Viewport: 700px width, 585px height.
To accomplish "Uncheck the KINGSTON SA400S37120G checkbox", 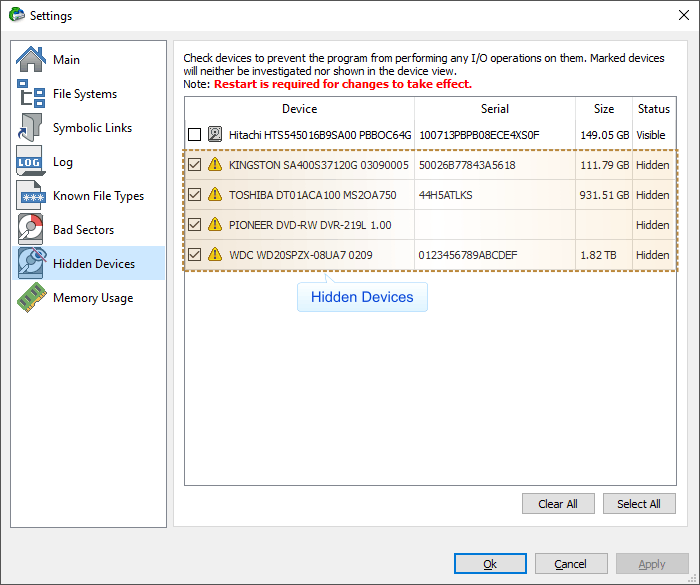I will [x=194, y=165].
